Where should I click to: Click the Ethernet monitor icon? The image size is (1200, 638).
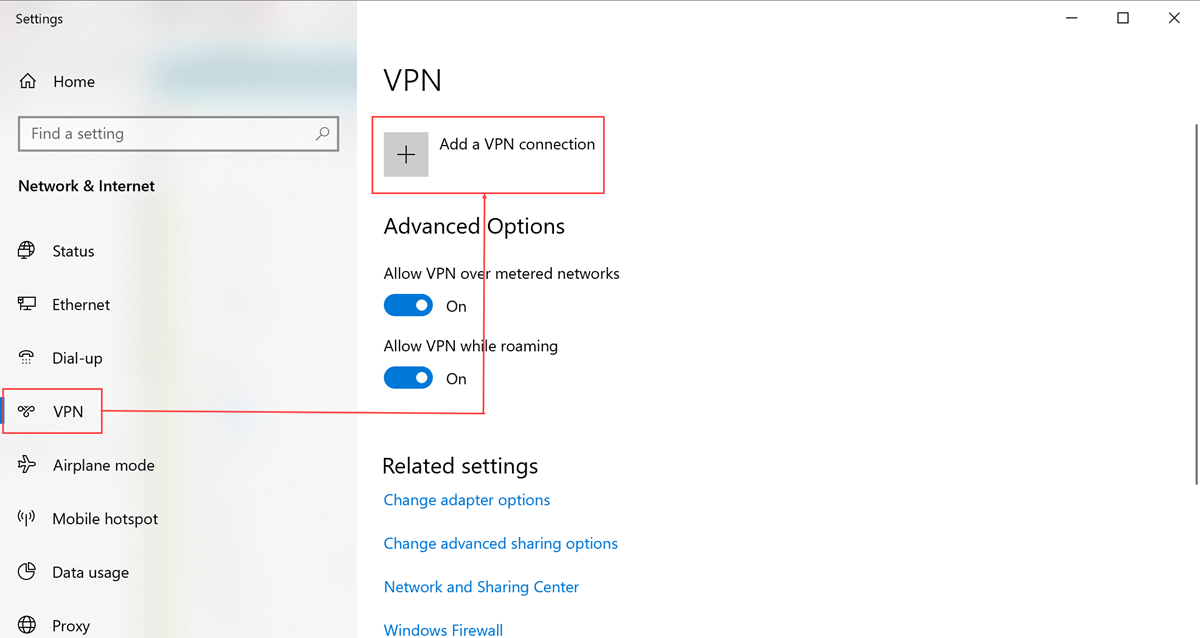pyautogui.click(x=27, y=305)
